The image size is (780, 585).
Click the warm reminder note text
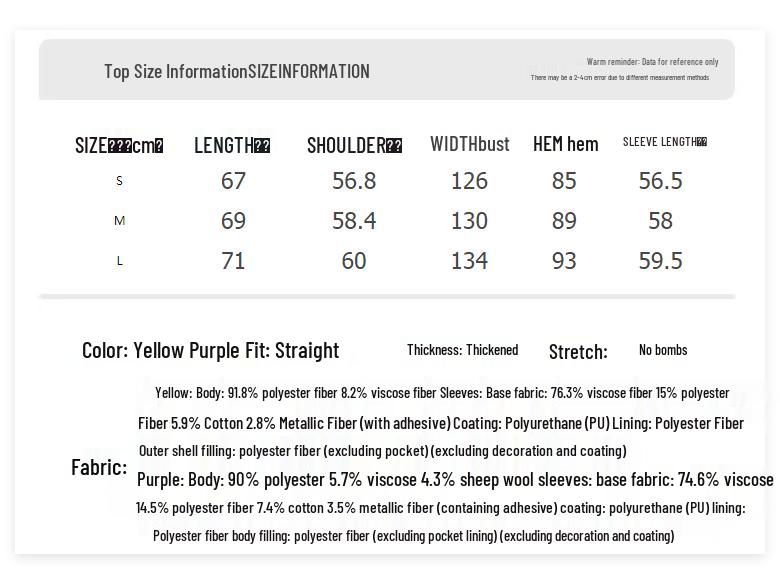click(652, 62)
